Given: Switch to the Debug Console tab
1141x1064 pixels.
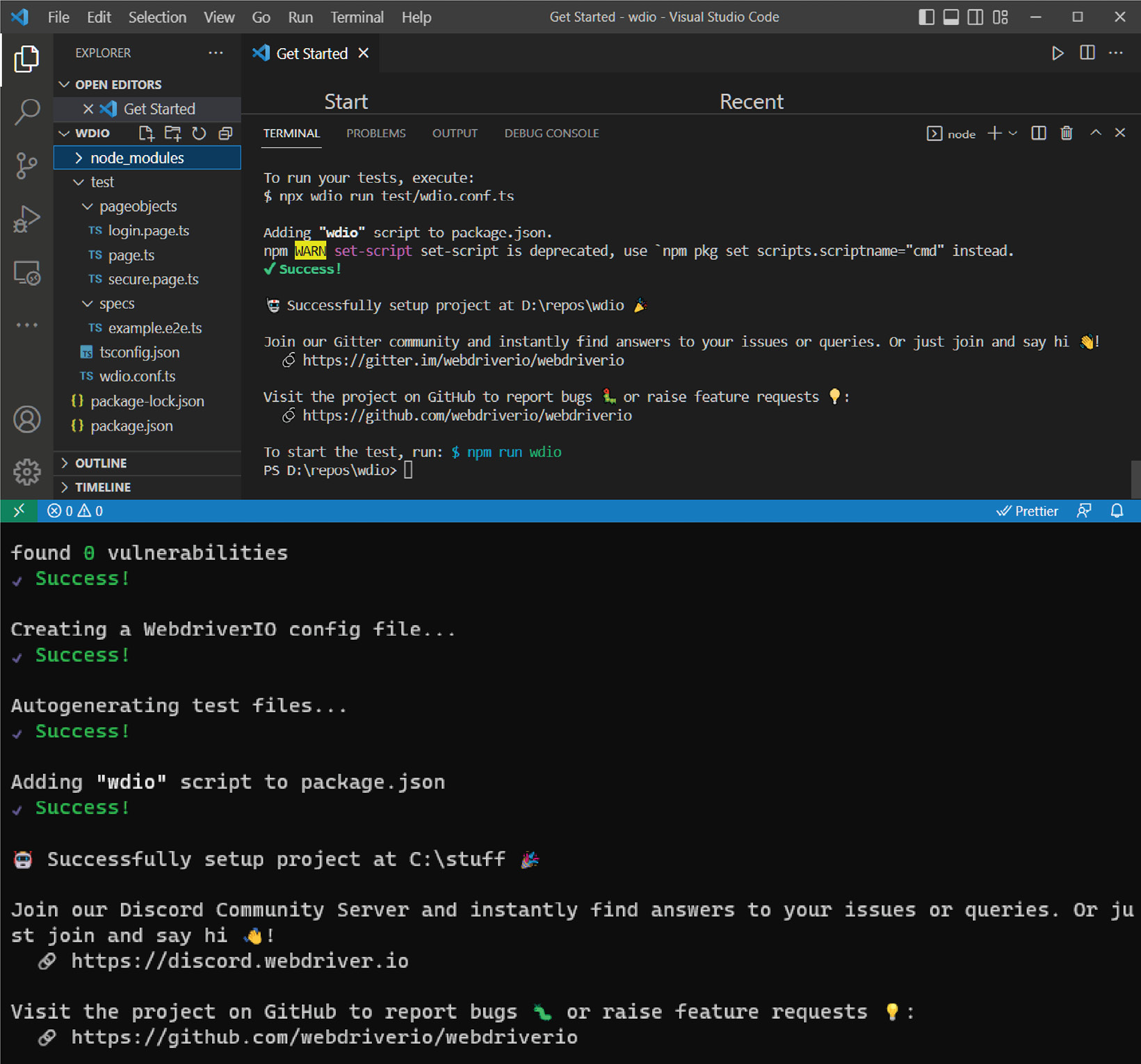Looking at the screenshot, I should pyautogui.click(x=551, y=134).
